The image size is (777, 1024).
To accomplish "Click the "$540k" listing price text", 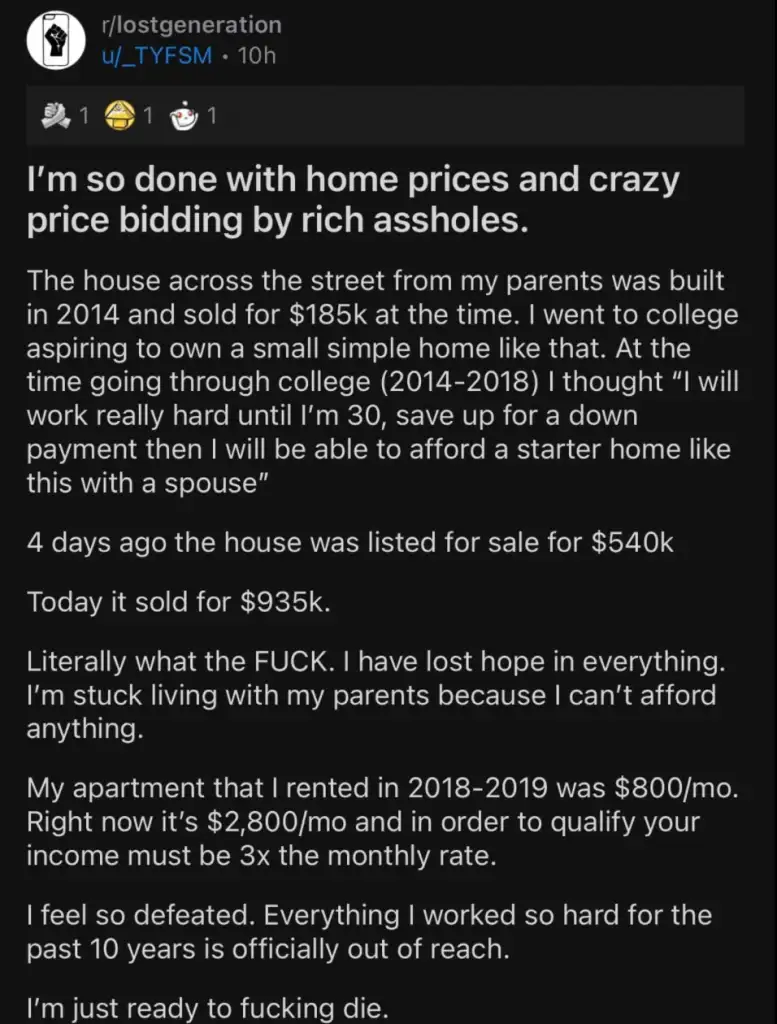I will [632, 542].
